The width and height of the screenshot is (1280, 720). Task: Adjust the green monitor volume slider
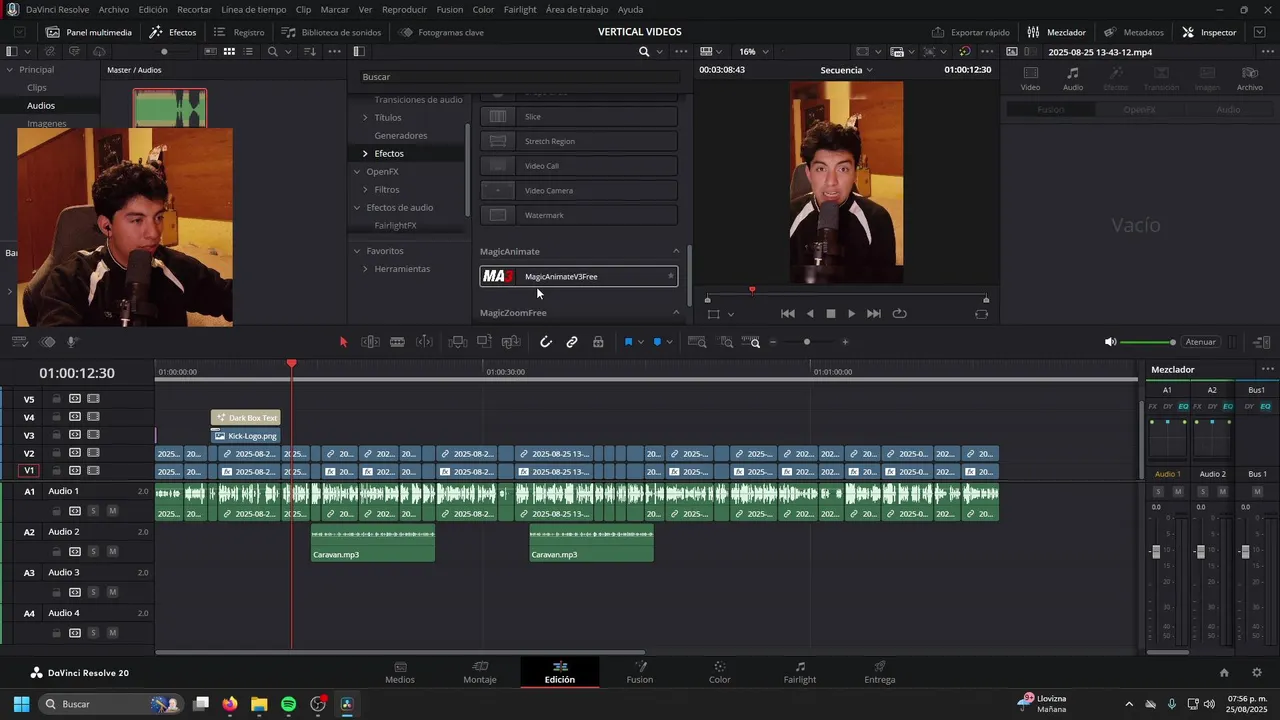1148,342
